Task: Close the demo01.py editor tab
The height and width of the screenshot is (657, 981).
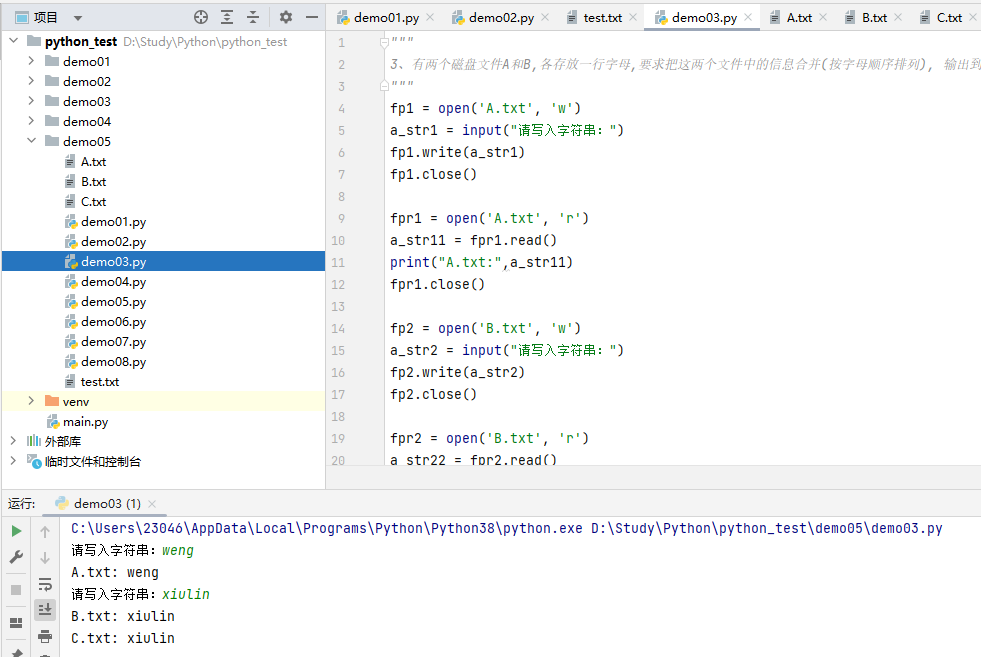Action: [430, 18]
